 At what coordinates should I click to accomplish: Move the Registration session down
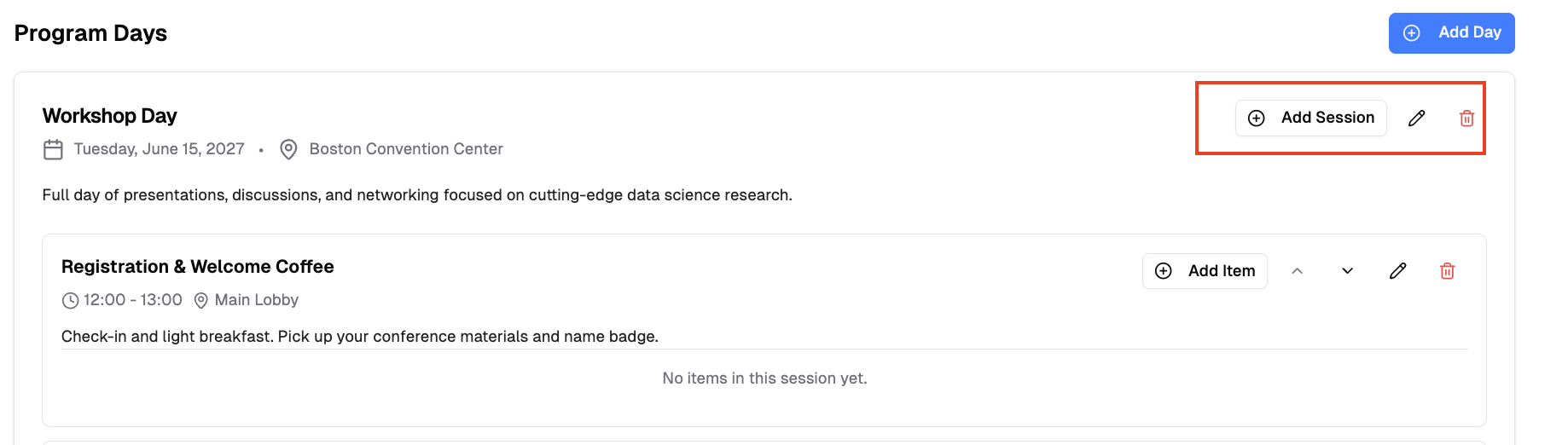pos(1347,271)
